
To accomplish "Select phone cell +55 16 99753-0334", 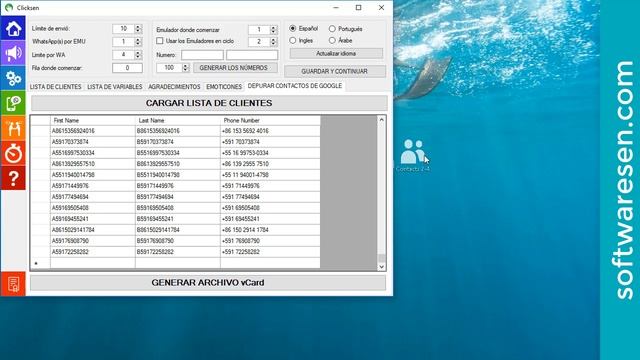I will pyautogui.click(x=270, y=153).
